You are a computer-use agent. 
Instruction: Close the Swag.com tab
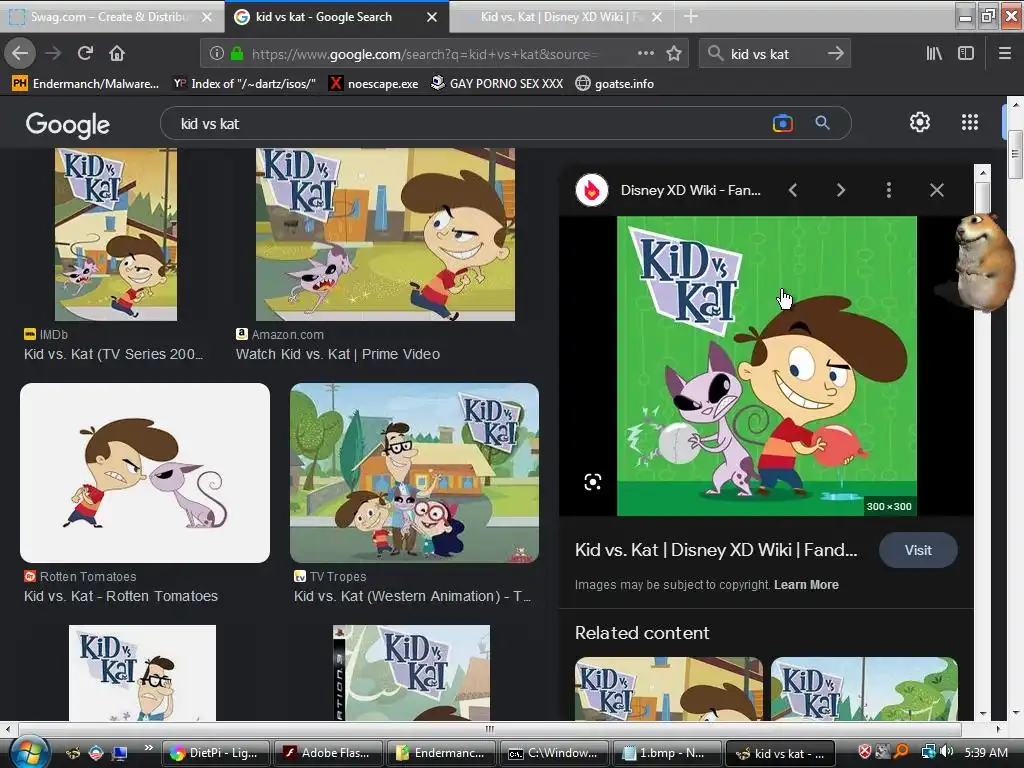point(206,17)
